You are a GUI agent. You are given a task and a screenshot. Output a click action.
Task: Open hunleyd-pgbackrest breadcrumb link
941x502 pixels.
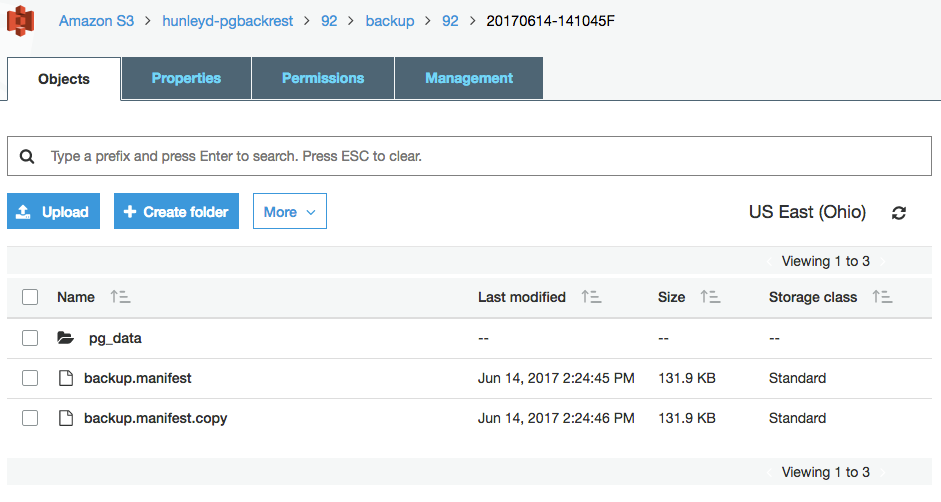[x=227, y=21]
